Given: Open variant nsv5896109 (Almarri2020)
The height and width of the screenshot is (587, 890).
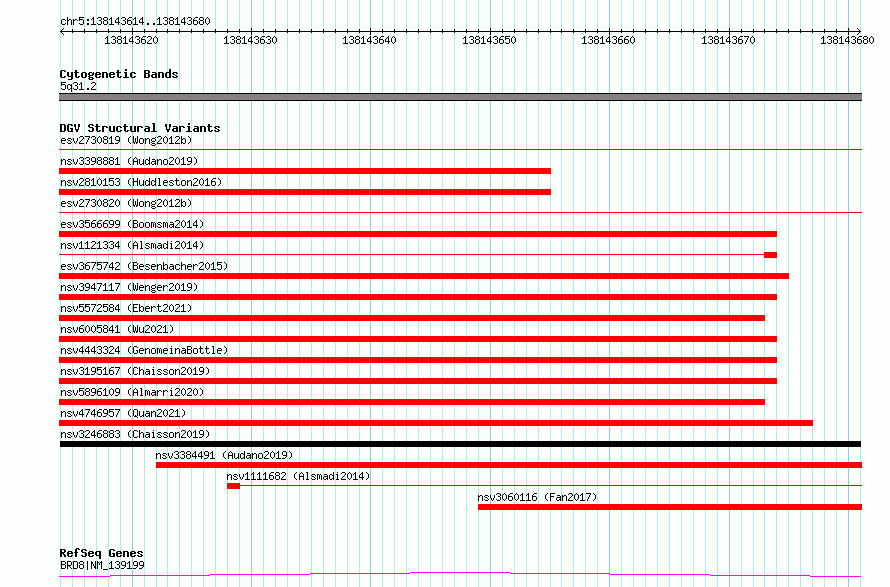Looking at the screenshot, I should point(132,392).
